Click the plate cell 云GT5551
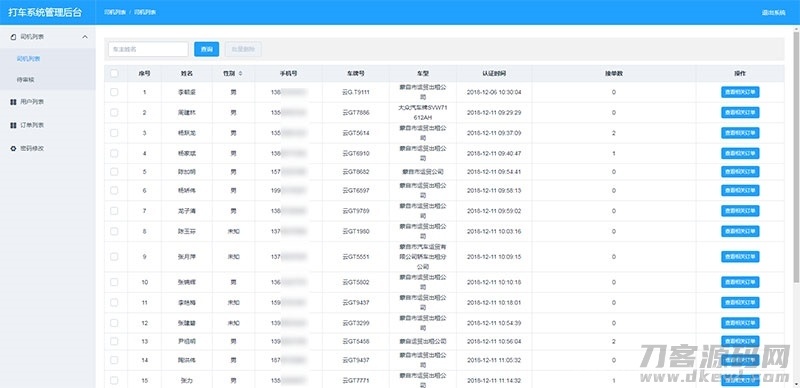800x388 pixels. tap(356, 256)
